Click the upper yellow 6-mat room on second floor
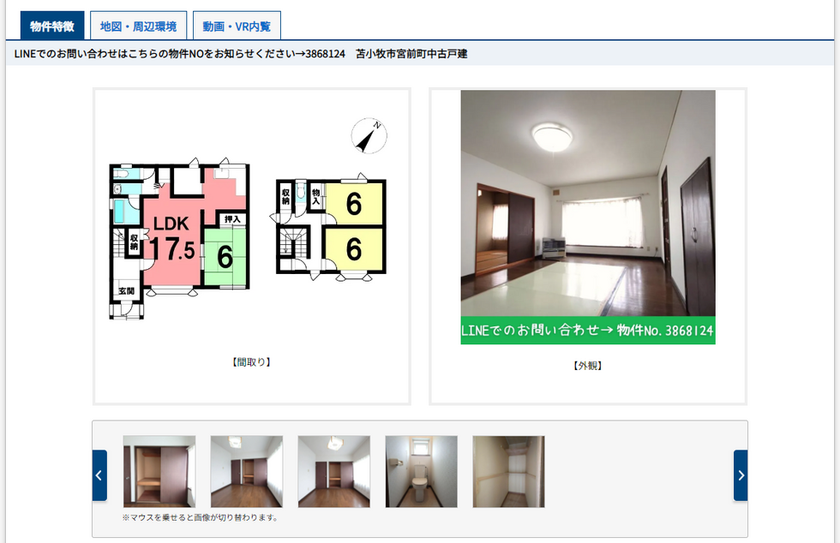 click(x=353, y=204)
